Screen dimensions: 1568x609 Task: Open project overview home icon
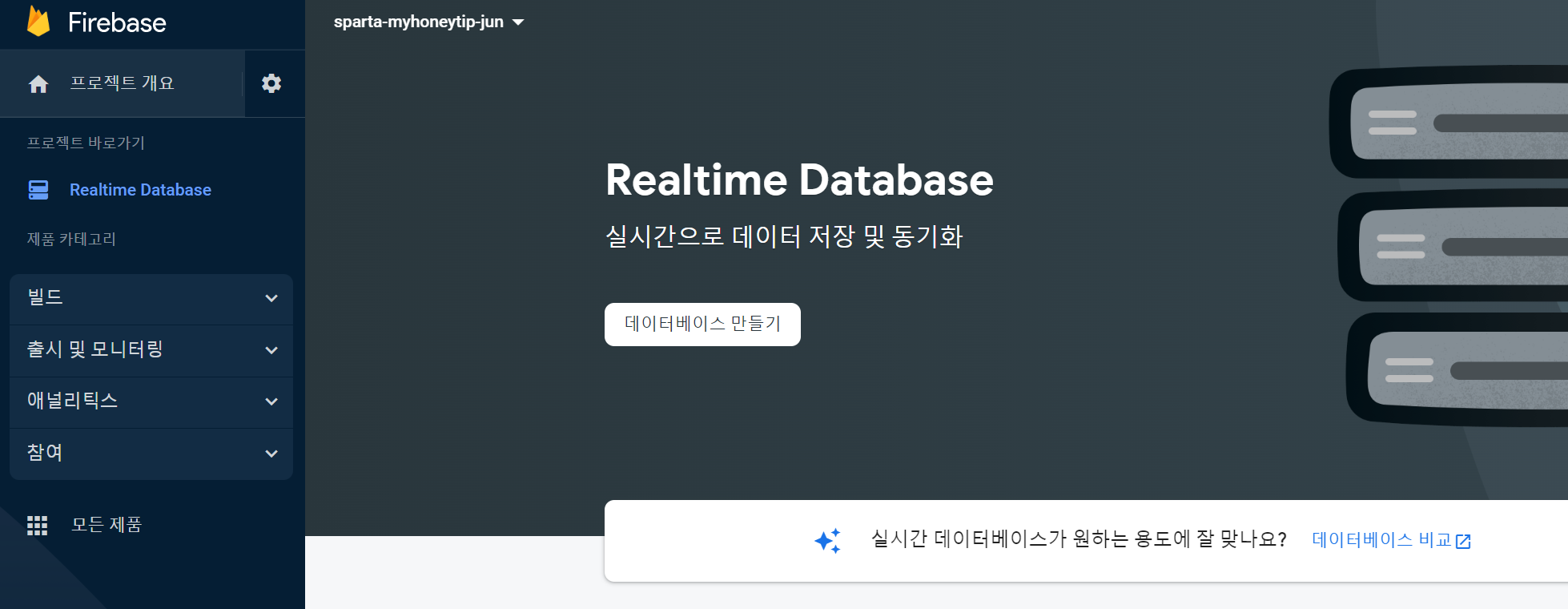point(38,84)
